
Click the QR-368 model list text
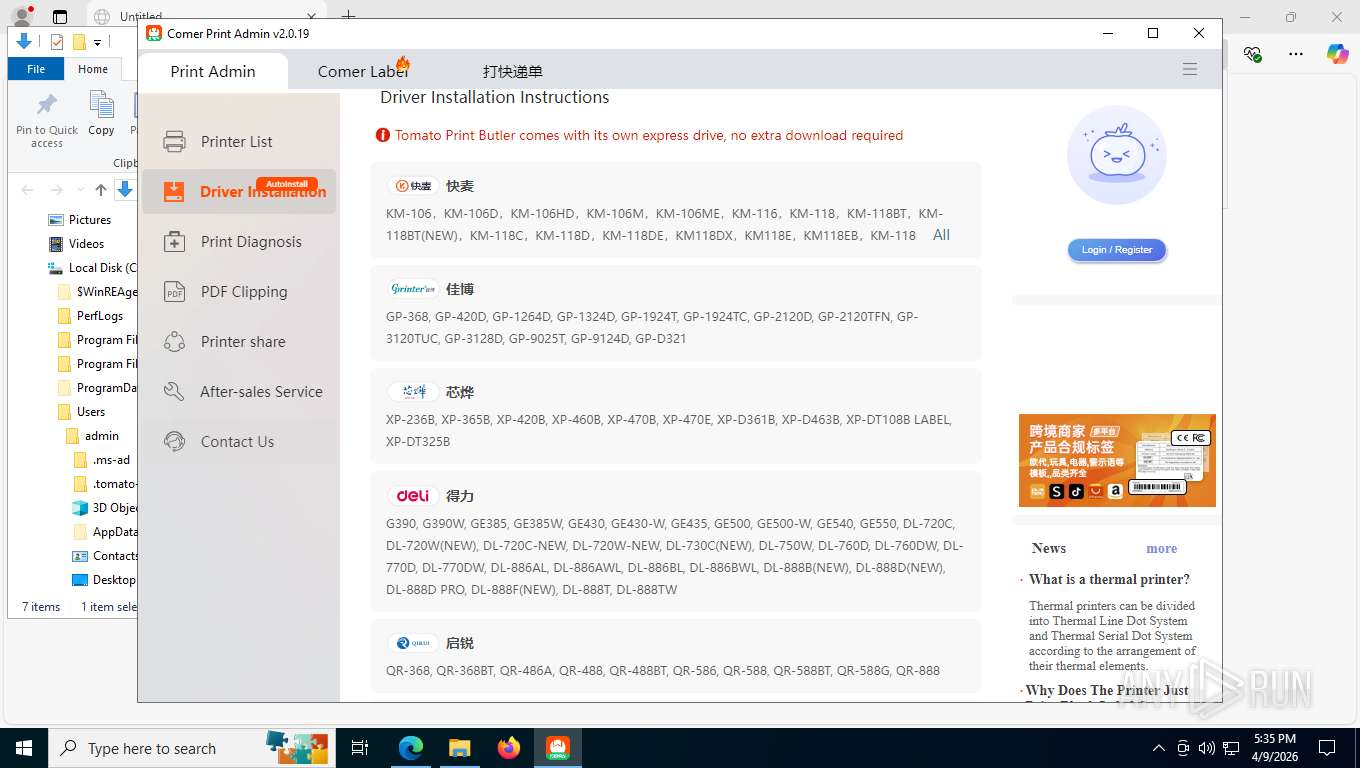point(663,671)
